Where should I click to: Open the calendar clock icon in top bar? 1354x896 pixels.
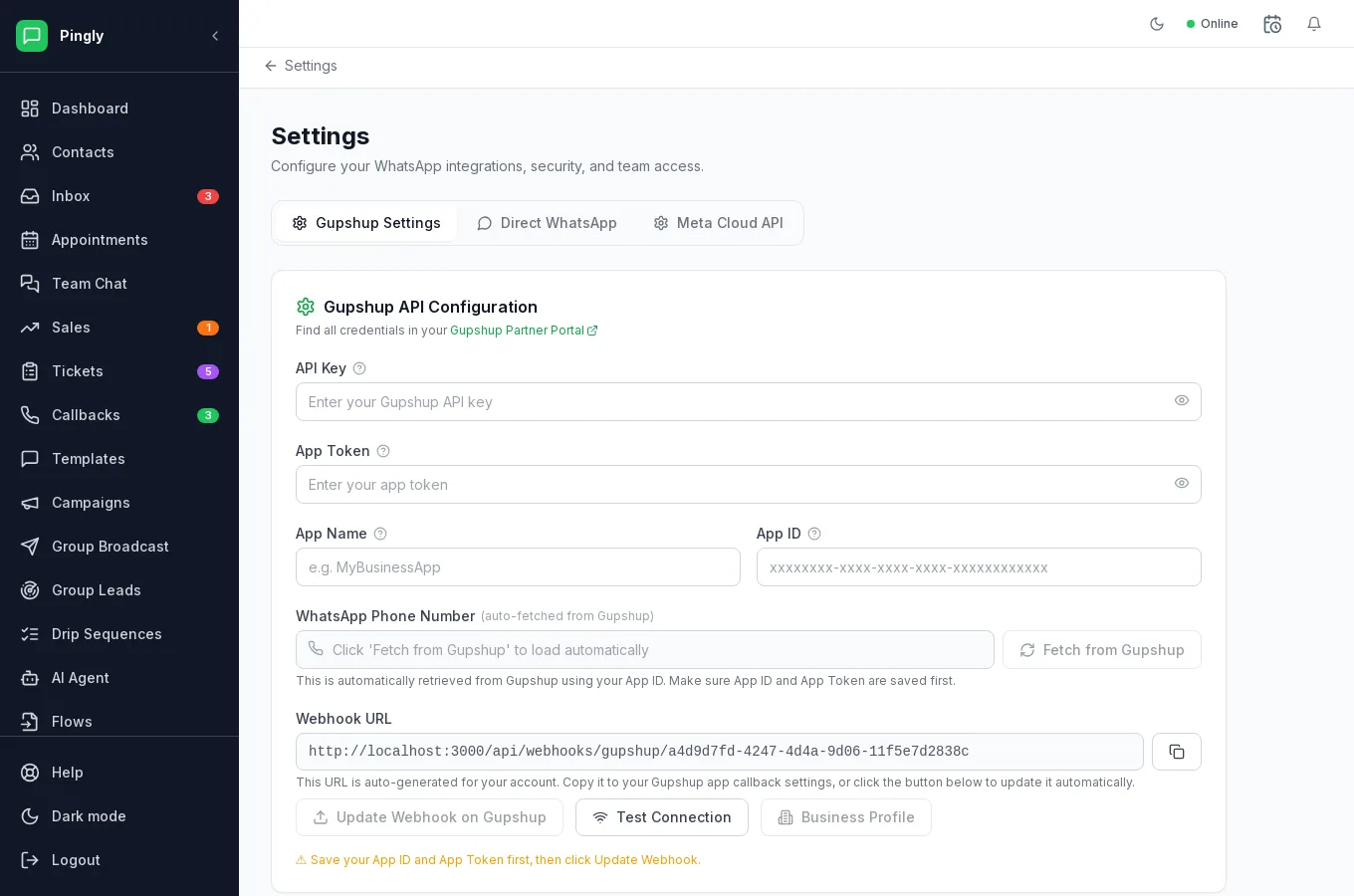point(1272,24)
